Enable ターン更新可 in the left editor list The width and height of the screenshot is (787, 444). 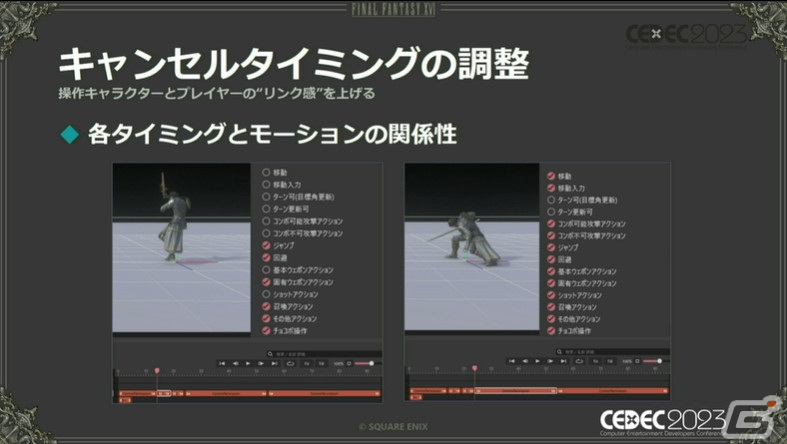[x=266, y=209]
